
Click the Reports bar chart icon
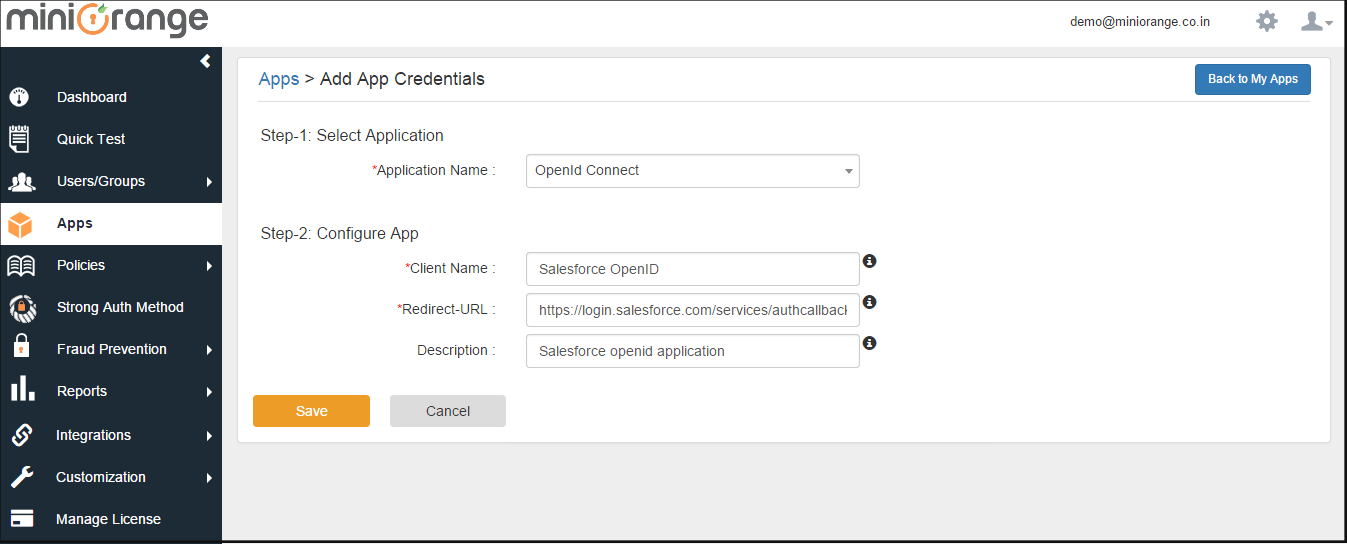(22, 389)
